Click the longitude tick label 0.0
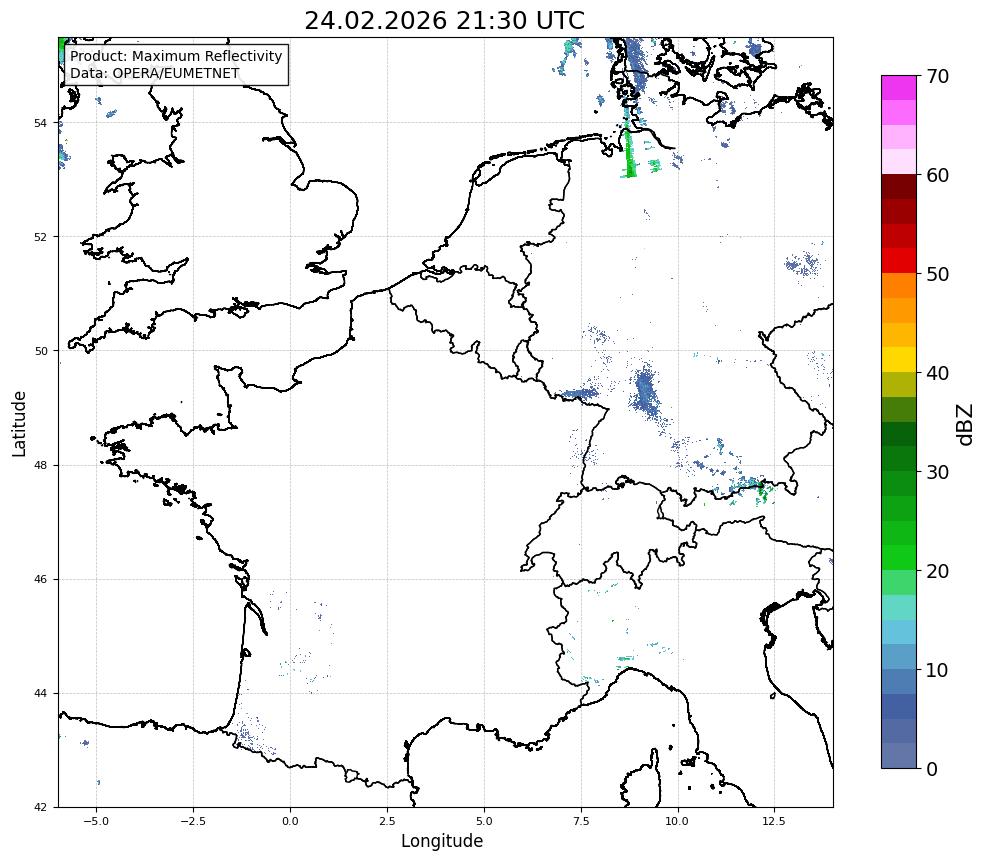 coord(290,821)
